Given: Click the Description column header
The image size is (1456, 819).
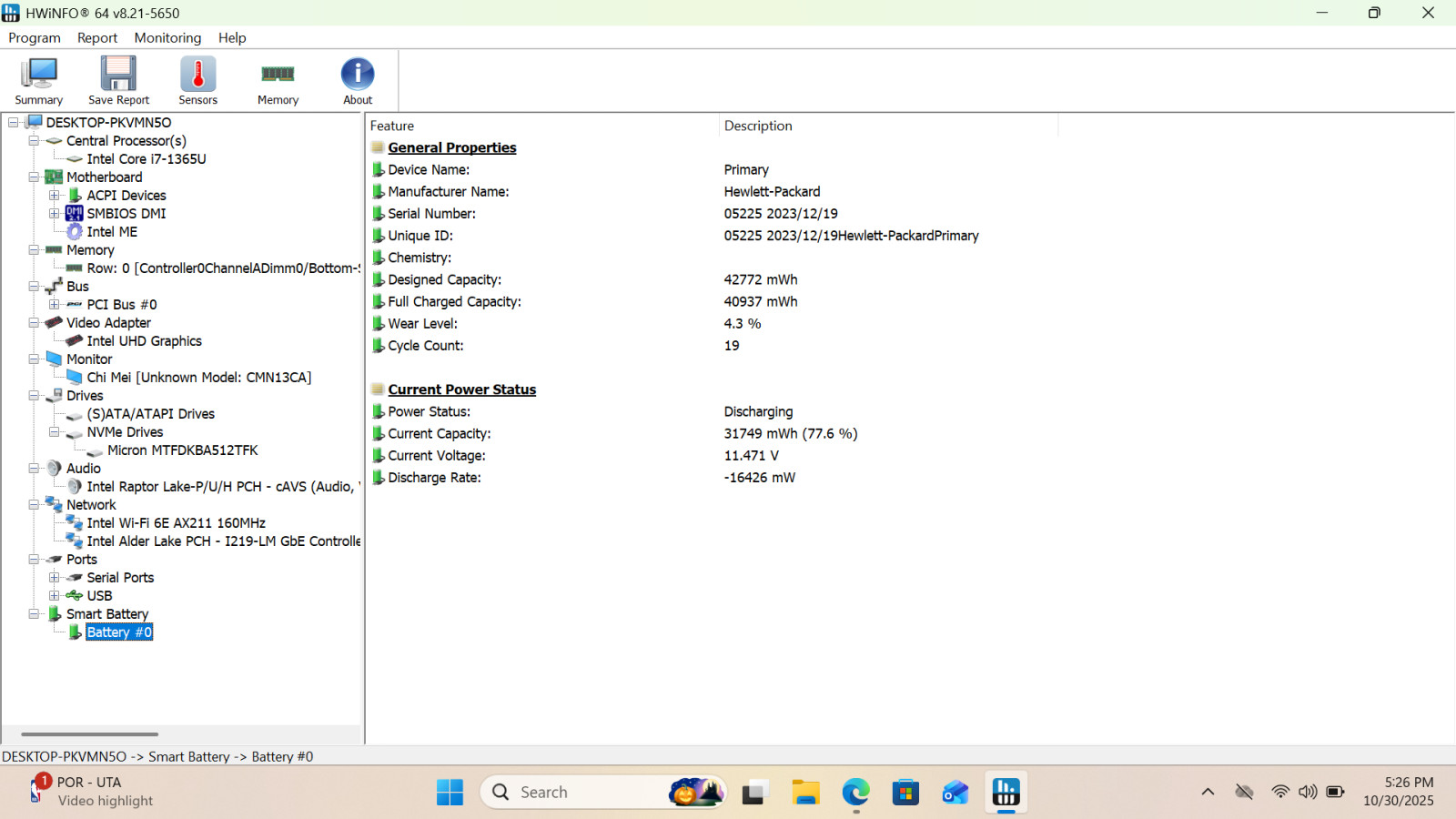Looking at the screenshot, I should coord(889,126).
